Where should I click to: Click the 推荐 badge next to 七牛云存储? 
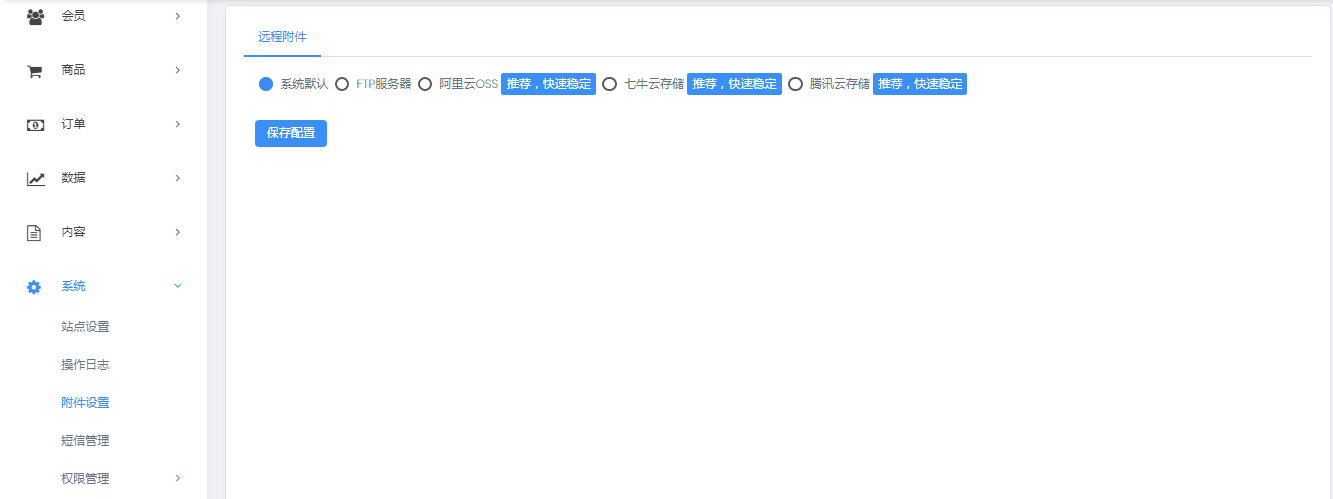pyautogui.click(x=734, y=84)
